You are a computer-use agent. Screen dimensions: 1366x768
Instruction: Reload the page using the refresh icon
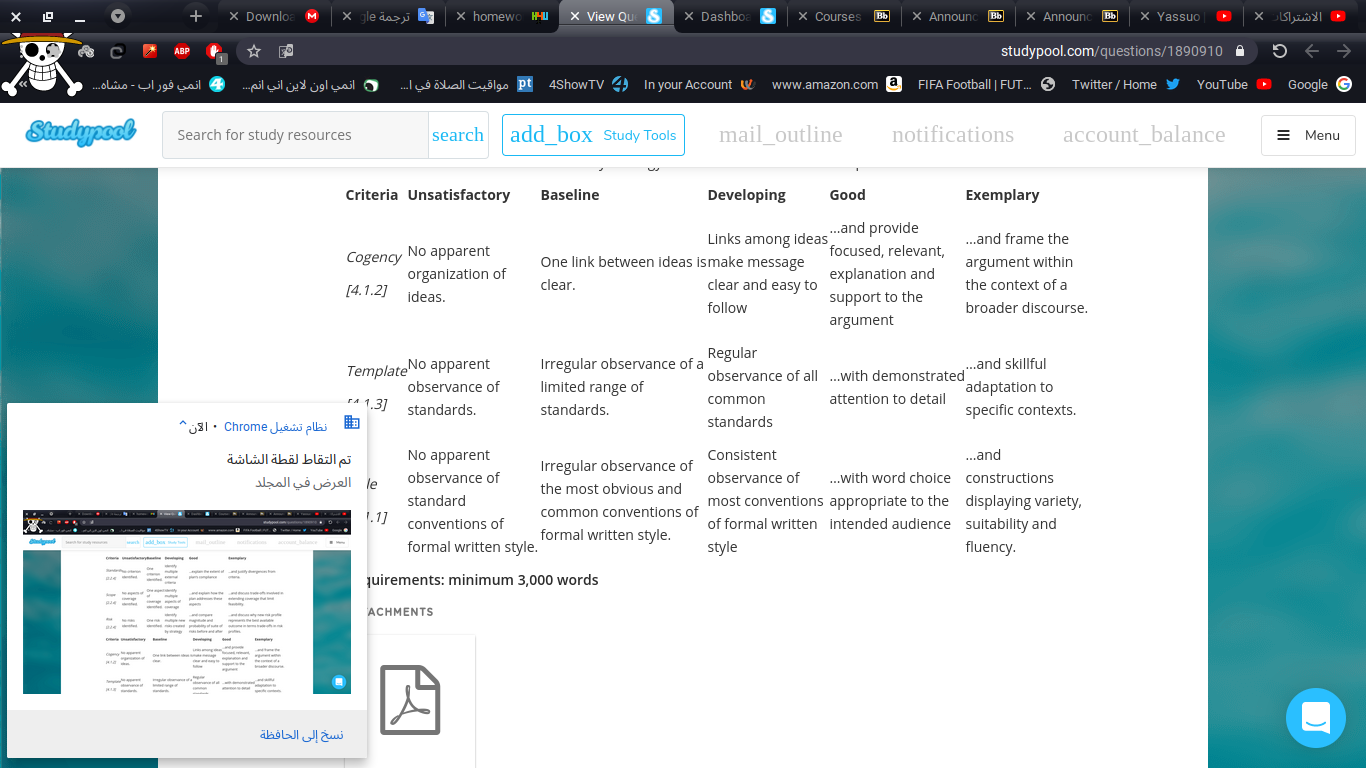[1279, 51]
